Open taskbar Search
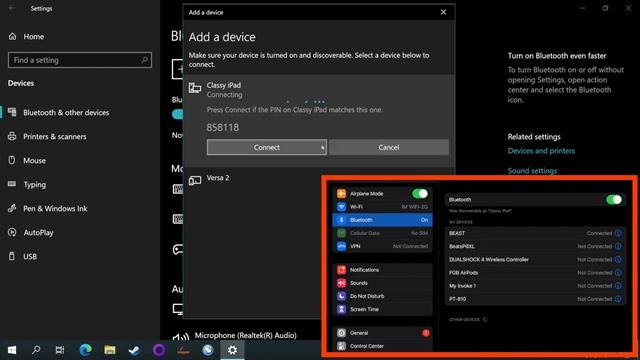 (36, 350)
